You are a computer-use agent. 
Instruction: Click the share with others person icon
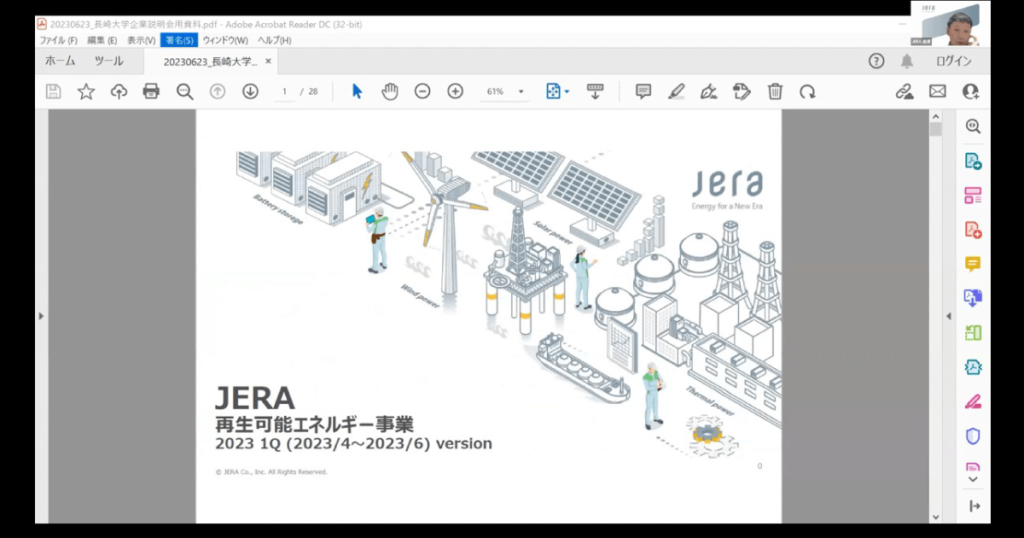[970, 91]
